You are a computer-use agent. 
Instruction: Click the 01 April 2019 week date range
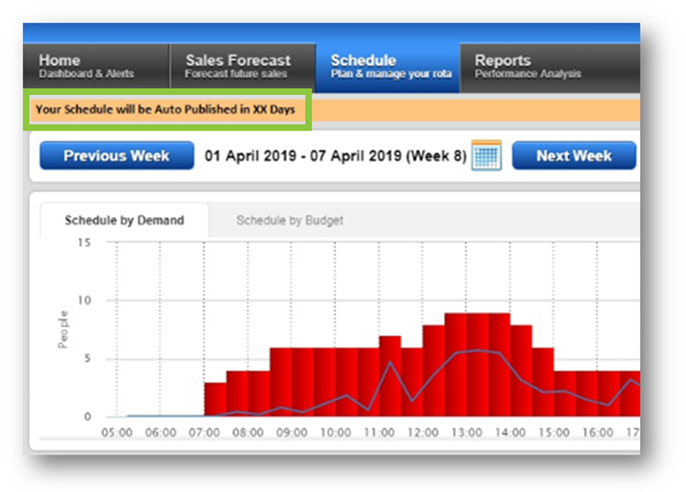pyautogui.click(x=334, y=156)
